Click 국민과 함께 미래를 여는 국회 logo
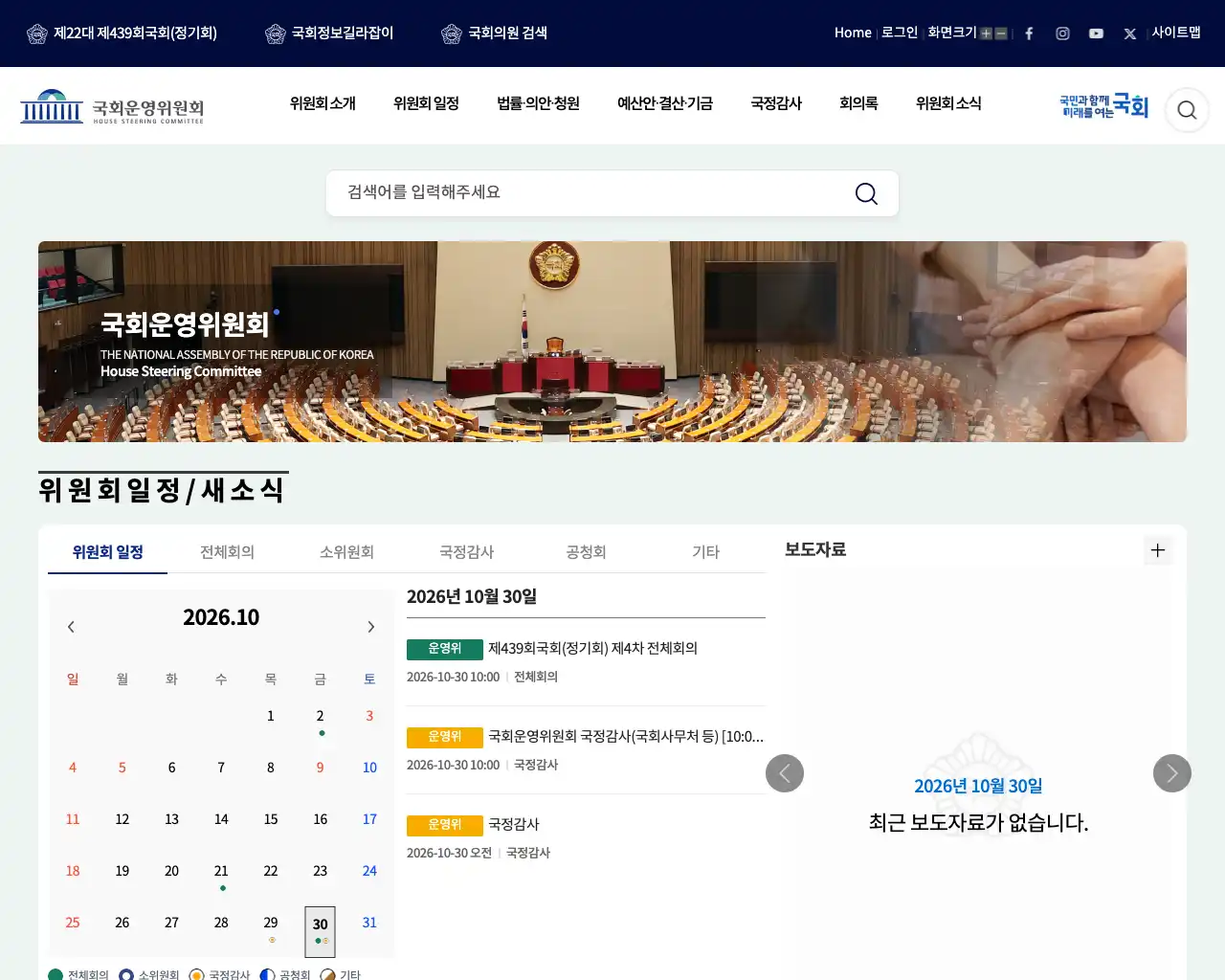 coord(1103,106)
